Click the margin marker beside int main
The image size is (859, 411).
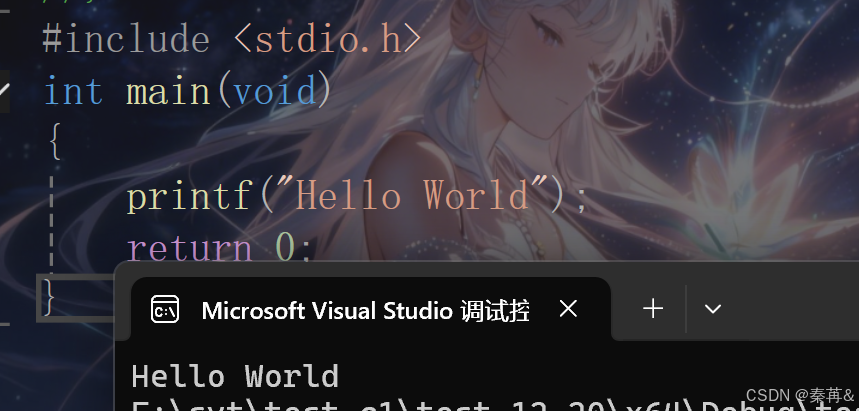point(4,90)
